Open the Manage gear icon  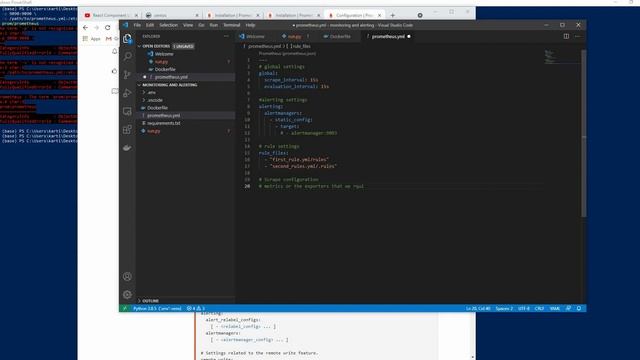coord(127,295)
